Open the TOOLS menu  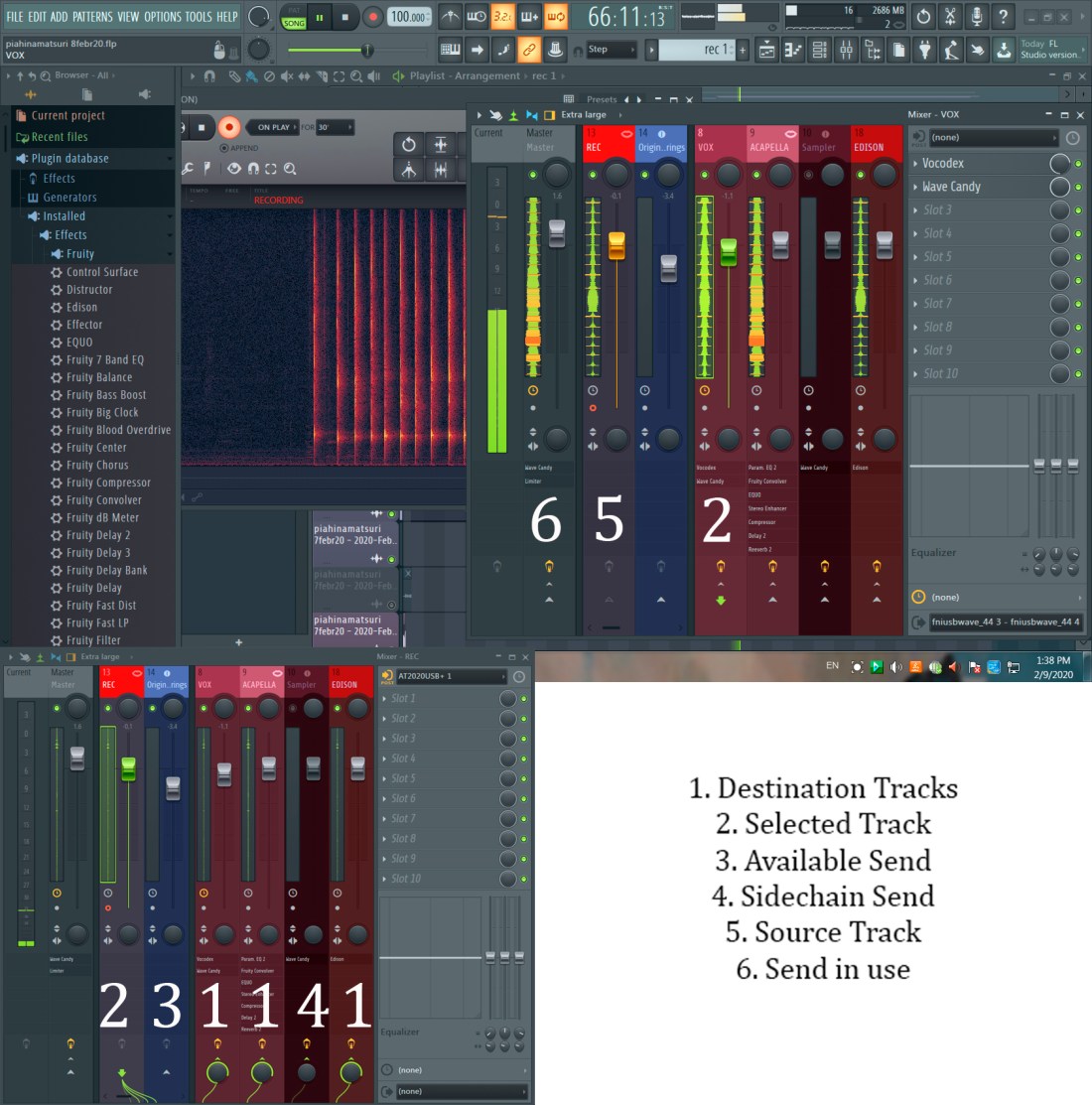[x=199, y=17]
